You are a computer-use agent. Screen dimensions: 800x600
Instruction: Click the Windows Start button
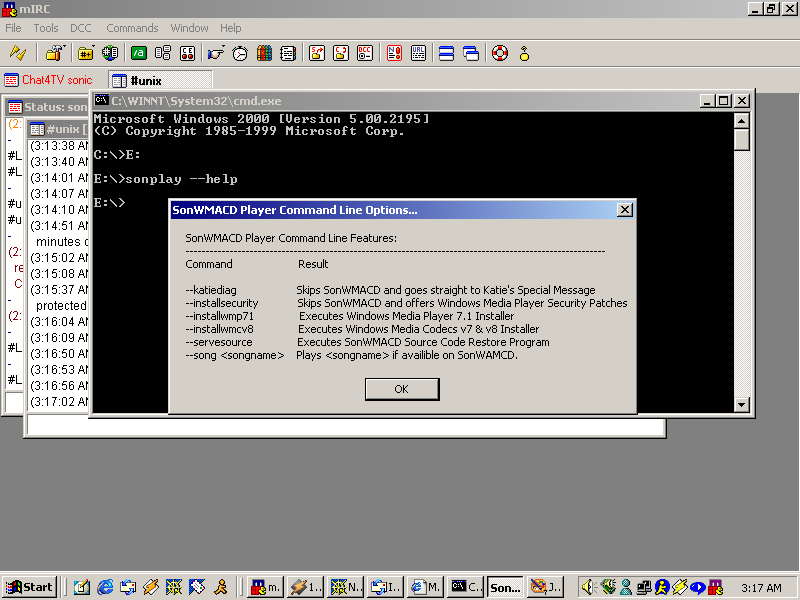[x=29, y=587]
